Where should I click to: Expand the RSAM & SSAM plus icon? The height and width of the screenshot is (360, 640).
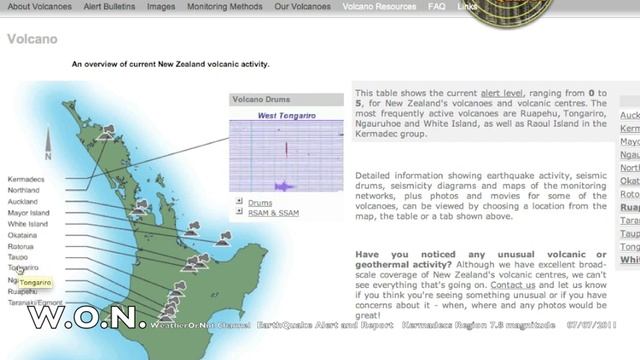(239, 211)
